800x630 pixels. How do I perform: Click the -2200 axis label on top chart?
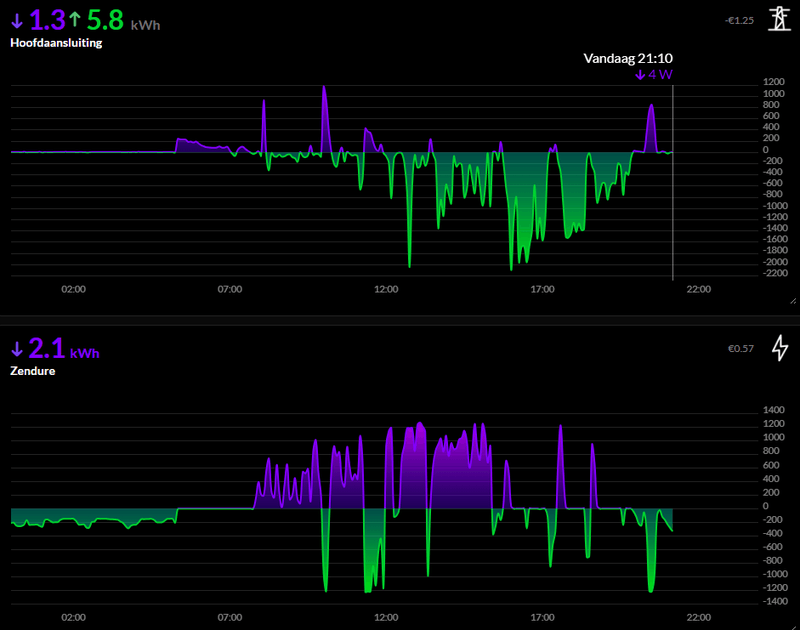point(776,273)
